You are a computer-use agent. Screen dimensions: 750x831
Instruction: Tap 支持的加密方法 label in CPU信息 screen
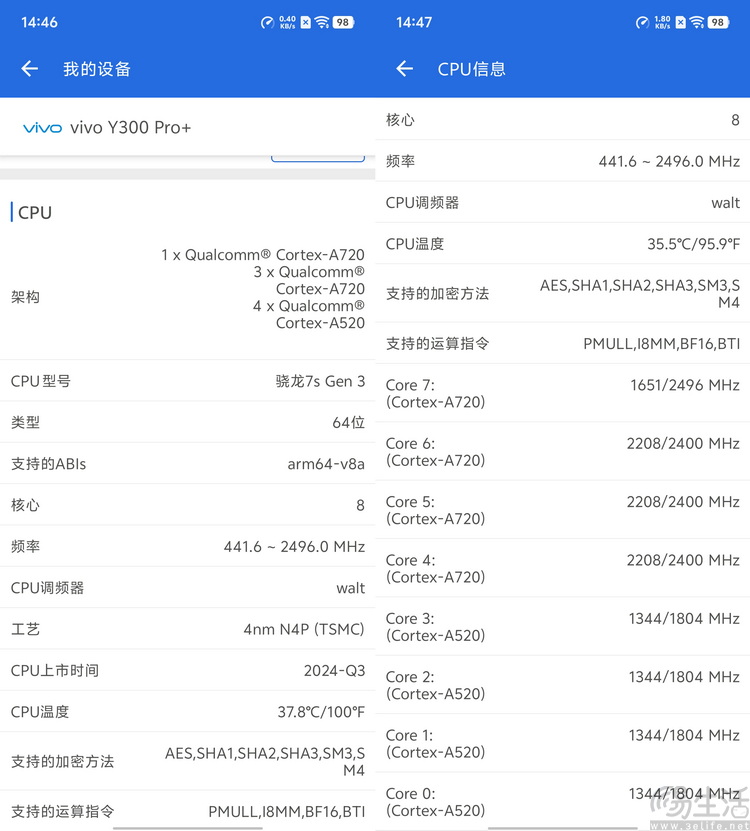[437, 294]
